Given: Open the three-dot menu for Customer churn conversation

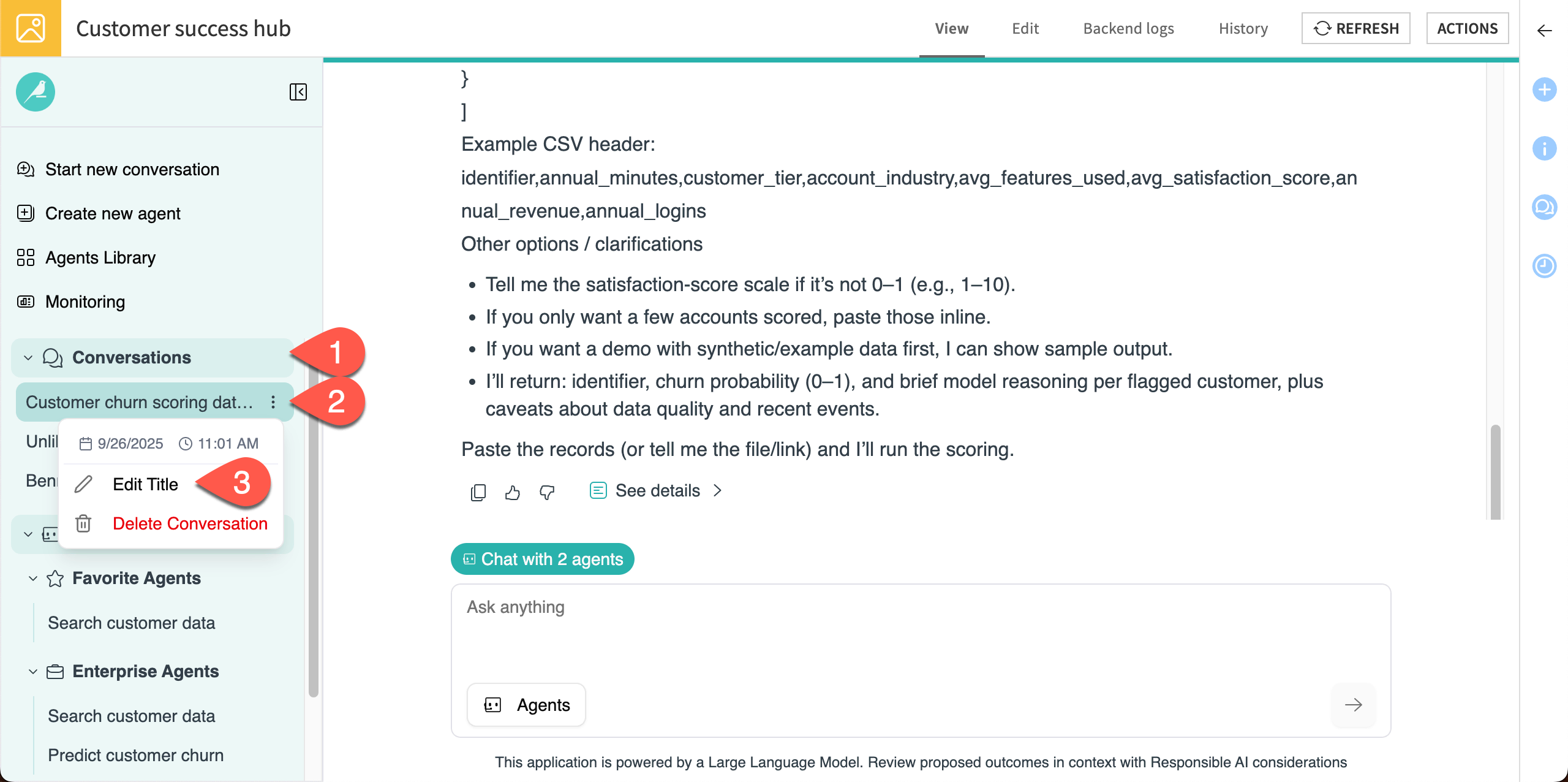Looking at the screenshot, I should [x=273, y=402].
